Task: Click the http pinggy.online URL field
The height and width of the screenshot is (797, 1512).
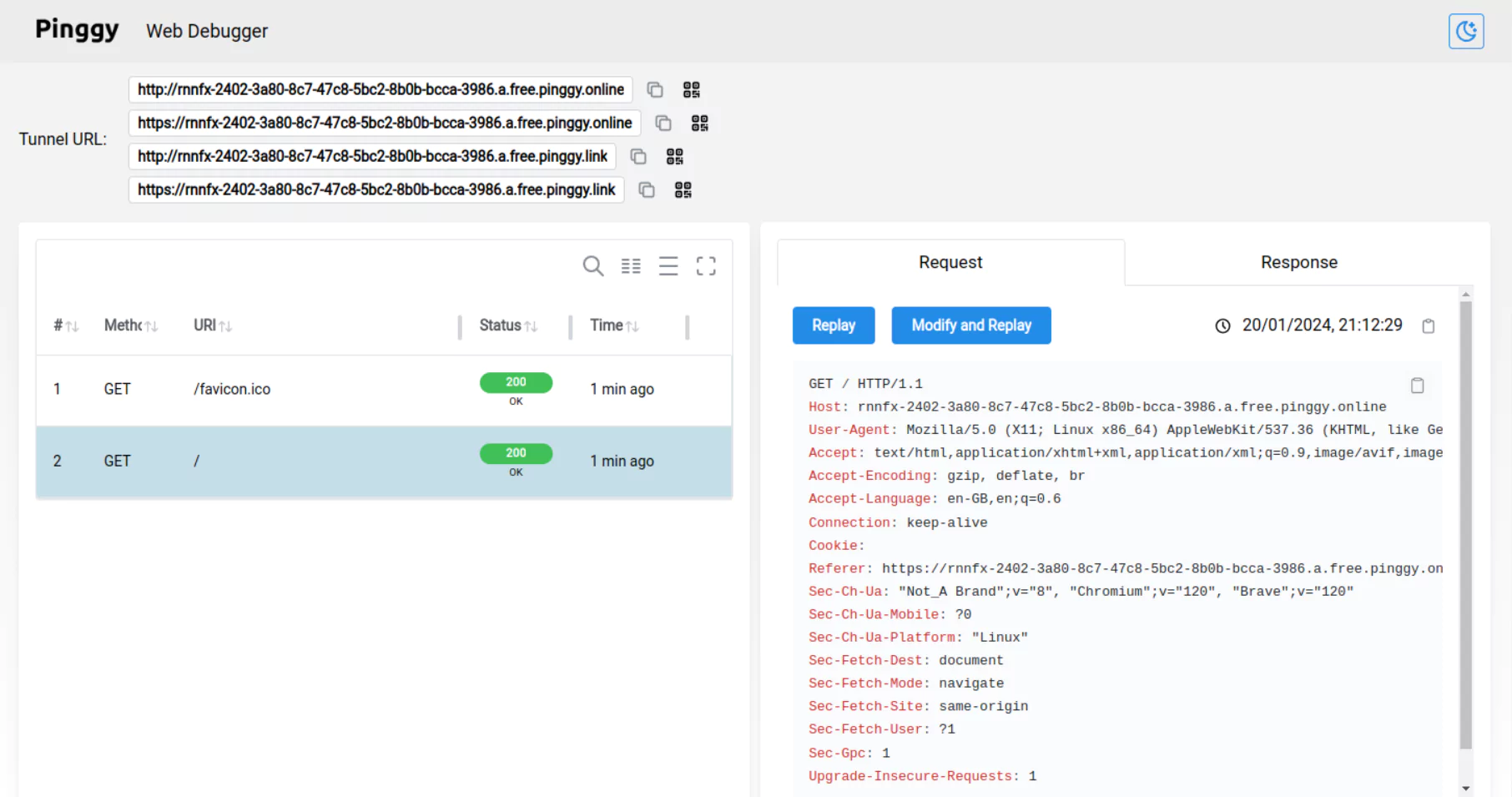Action: click(x=381, y=89)
